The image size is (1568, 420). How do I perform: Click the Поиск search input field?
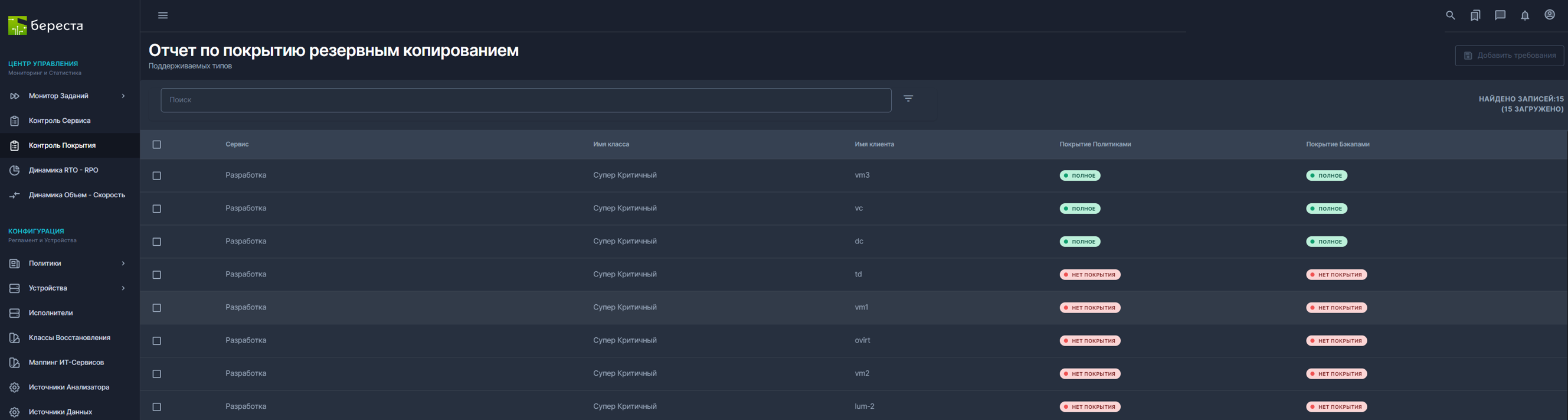point(525,100)
